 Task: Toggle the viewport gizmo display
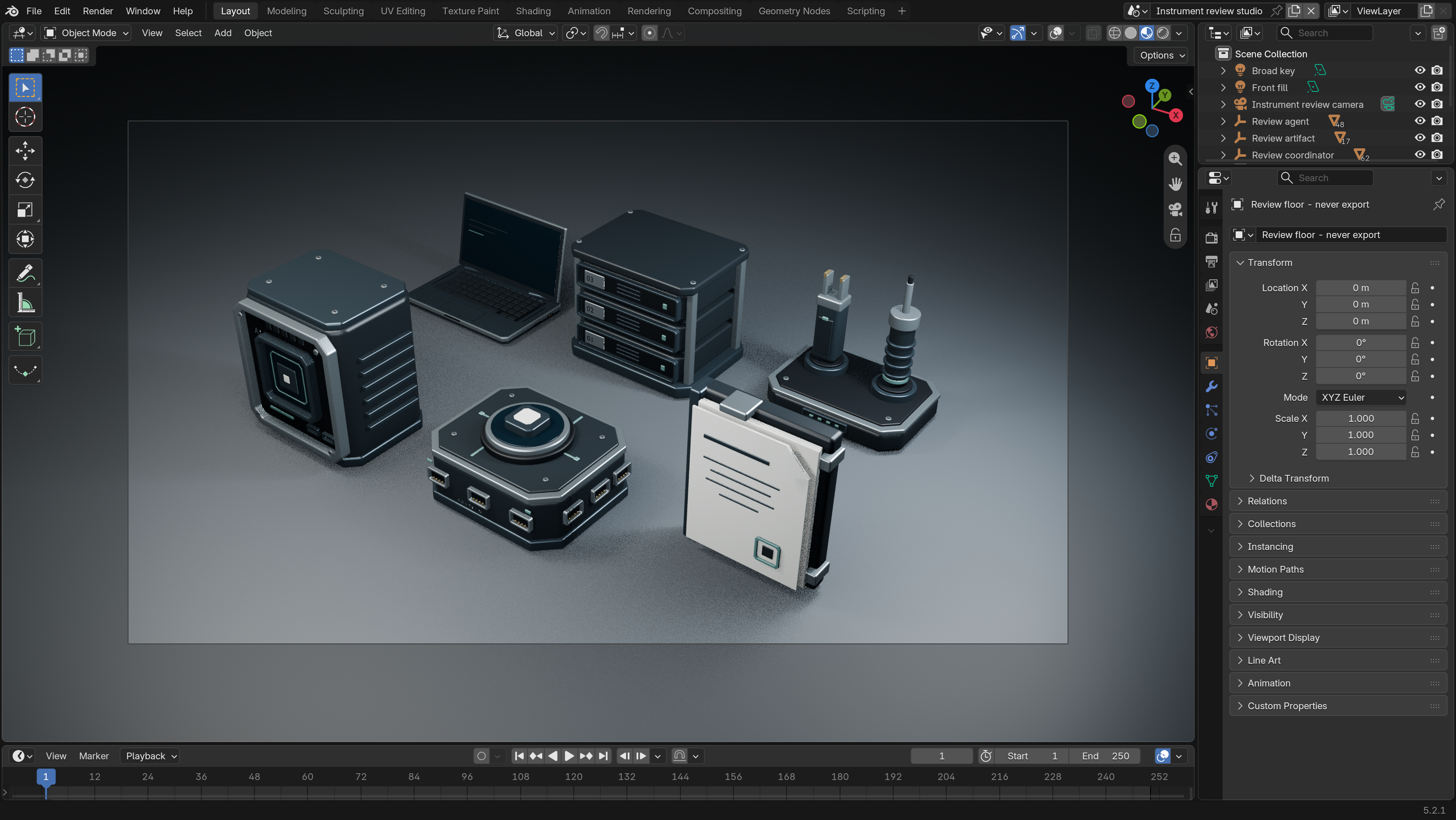tap(1017, 33)
